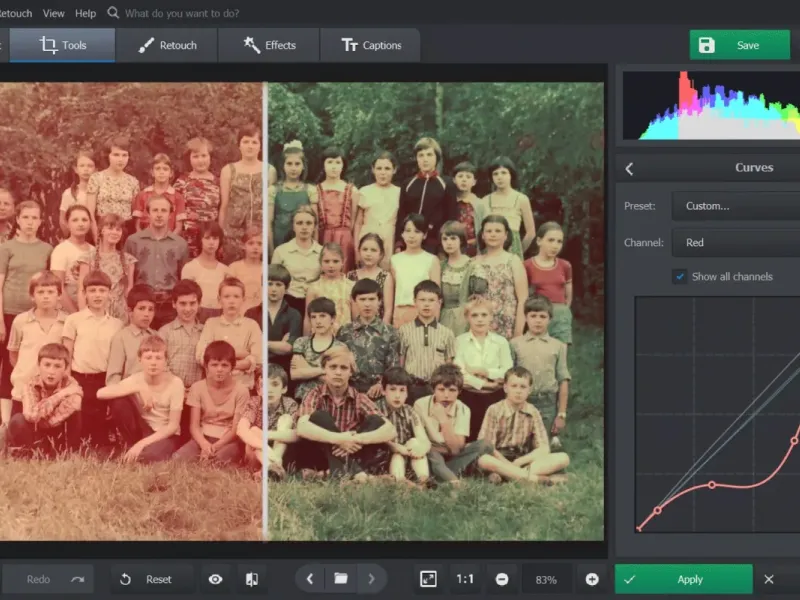Image resolution: width=800 pixels, height=600 pixels.
Task: Click the 'What do you want to do?' search field
Action: (x=181, y=13)
